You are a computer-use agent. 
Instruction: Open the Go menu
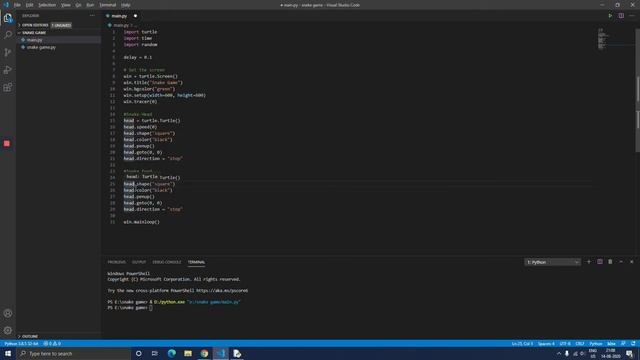click(78, 5)
